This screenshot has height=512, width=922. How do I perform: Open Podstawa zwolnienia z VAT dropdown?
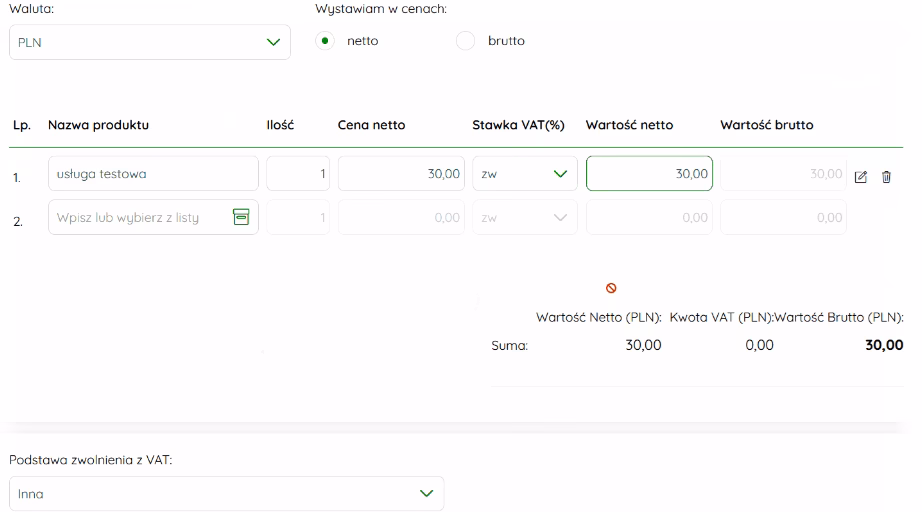pyautogui.click(x=226, y=494)
